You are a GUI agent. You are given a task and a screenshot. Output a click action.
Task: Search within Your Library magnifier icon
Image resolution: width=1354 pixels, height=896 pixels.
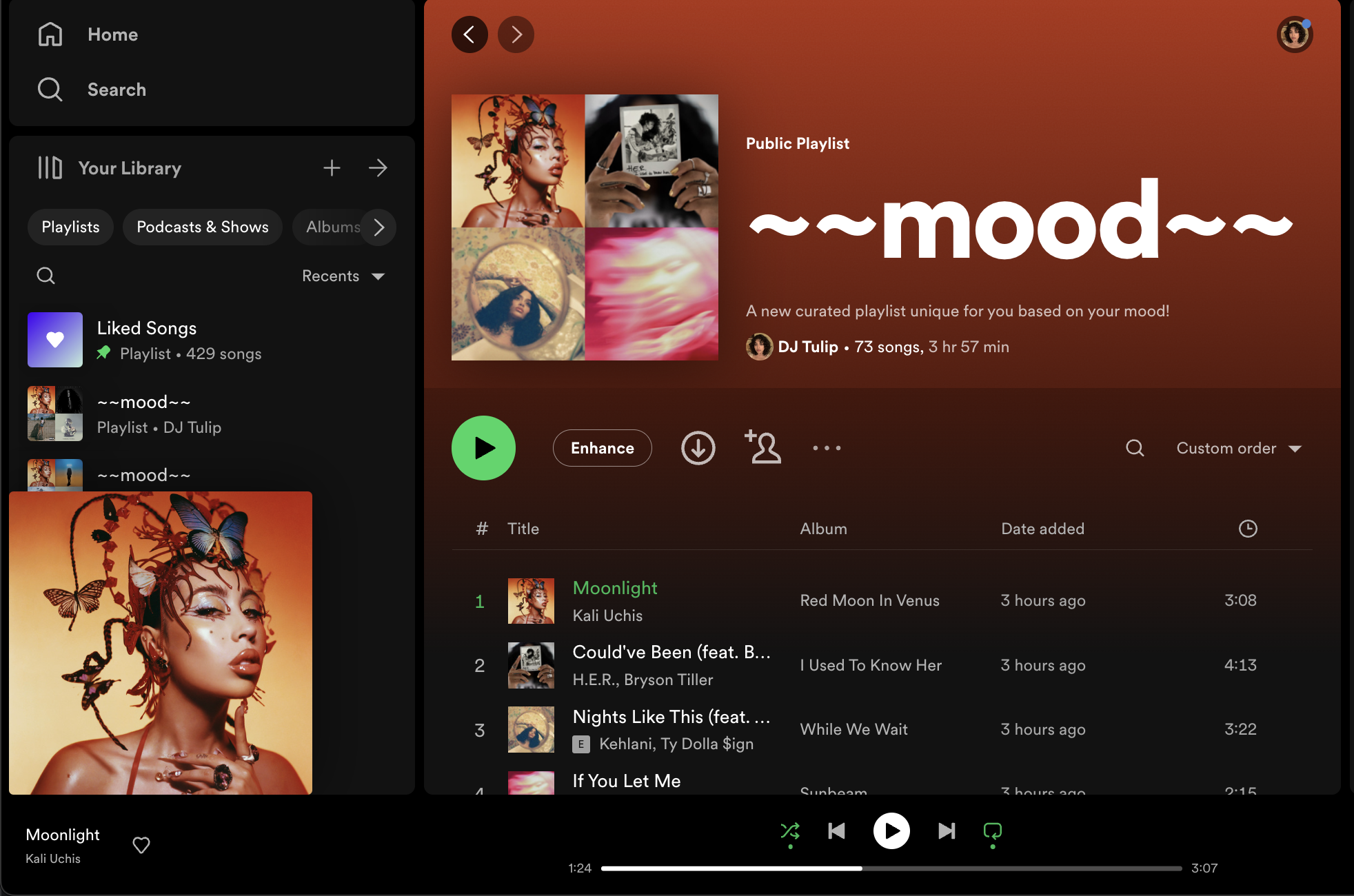click(46, 276)
